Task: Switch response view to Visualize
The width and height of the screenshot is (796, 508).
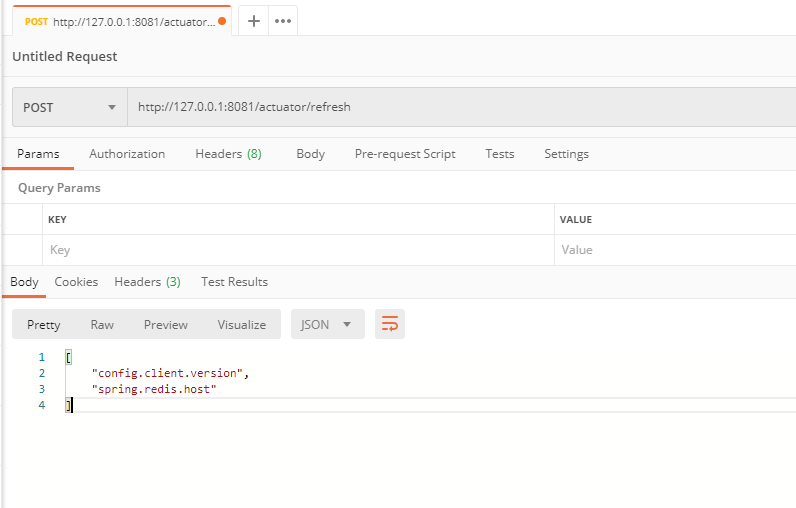Action: click(x=242, y=324)
